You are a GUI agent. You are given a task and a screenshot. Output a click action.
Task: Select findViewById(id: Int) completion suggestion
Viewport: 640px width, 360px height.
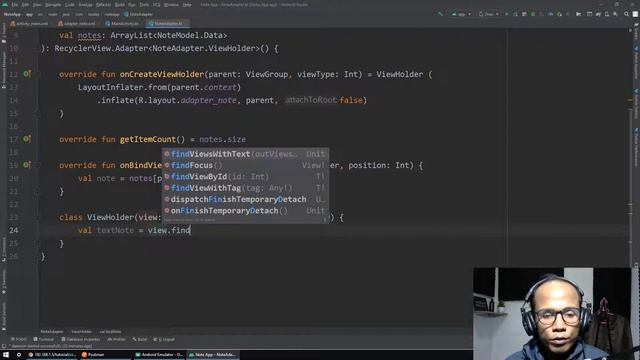click(x=245, y=177)
